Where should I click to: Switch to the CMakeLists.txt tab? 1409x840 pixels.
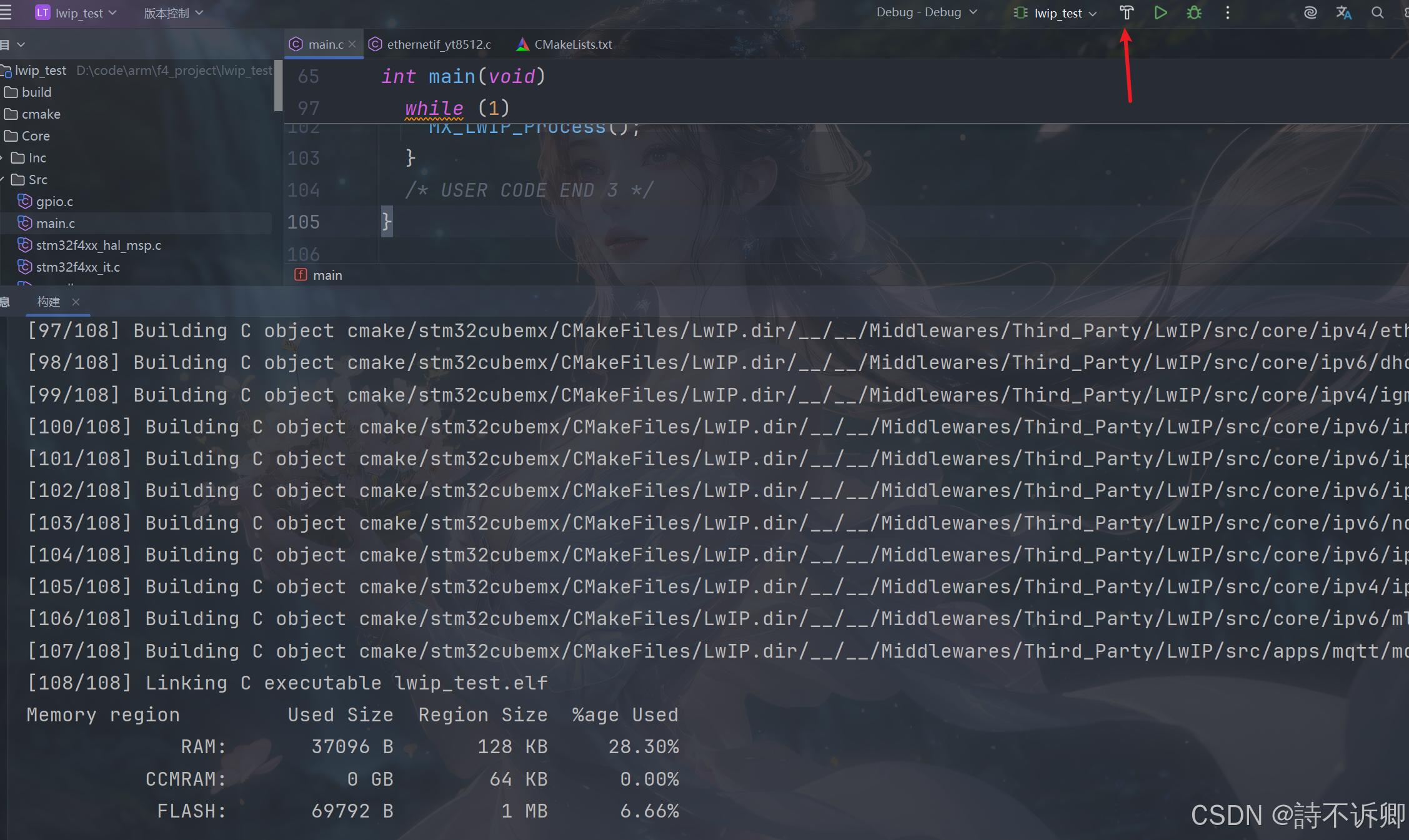(572, 44)
